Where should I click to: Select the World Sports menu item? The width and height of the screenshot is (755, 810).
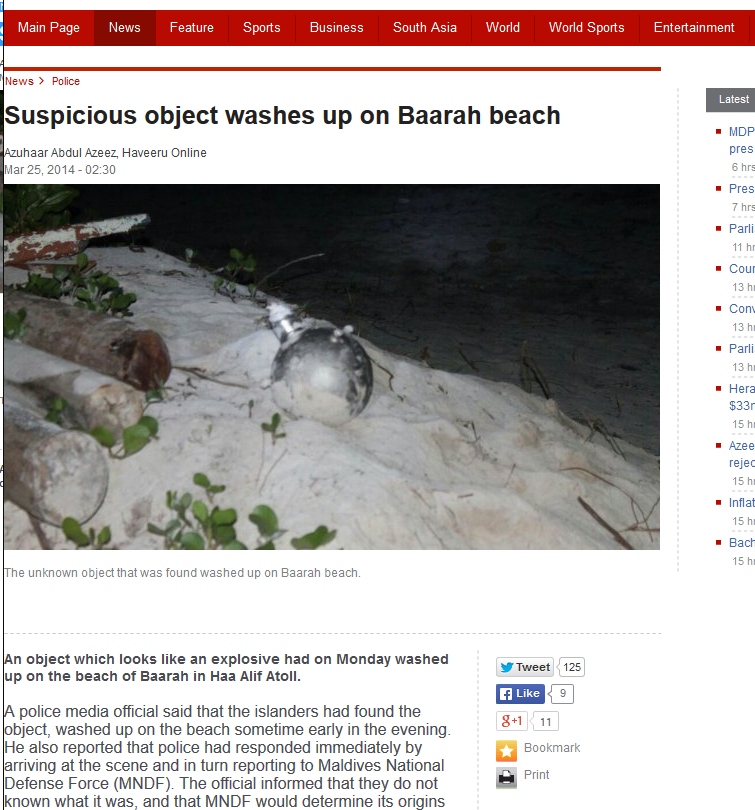point(587,27)
